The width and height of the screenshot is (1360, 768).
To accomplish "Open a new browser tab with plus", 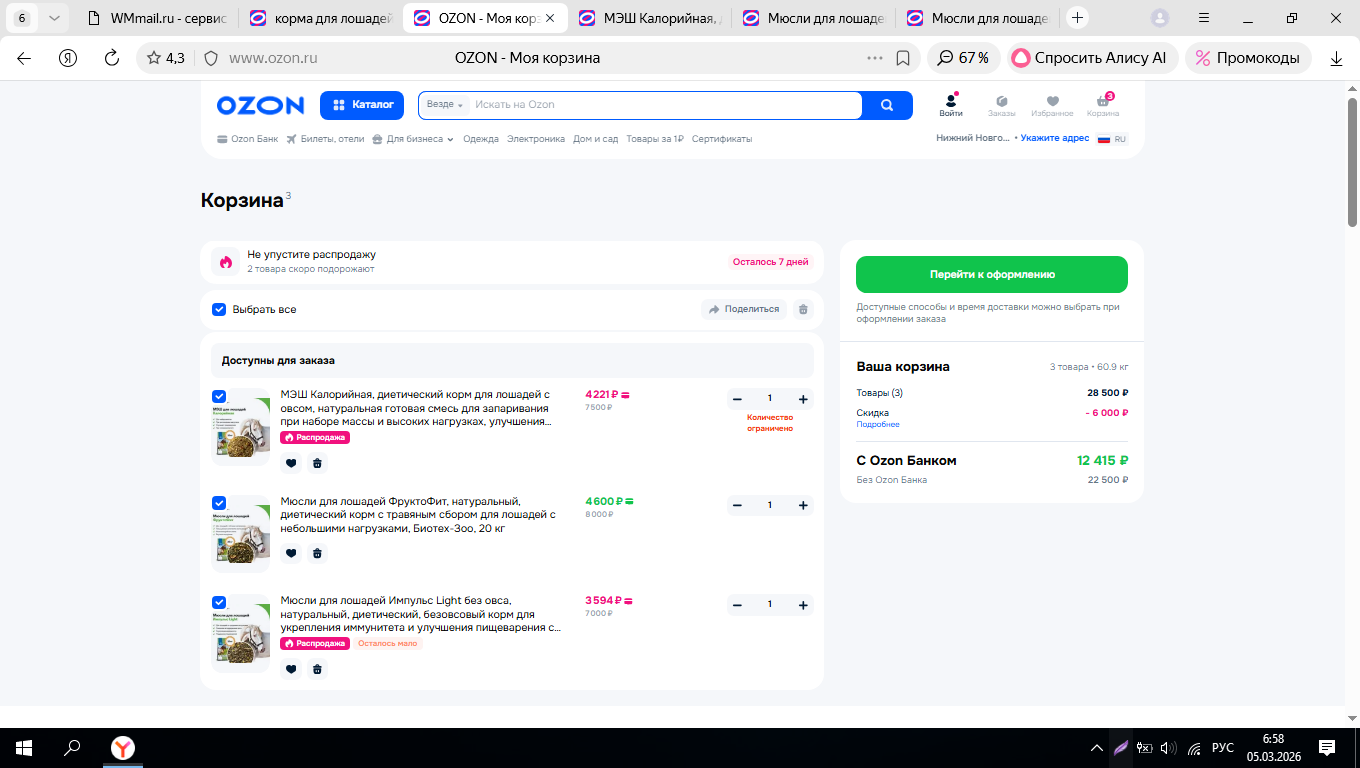I will tap(1077, 18).
